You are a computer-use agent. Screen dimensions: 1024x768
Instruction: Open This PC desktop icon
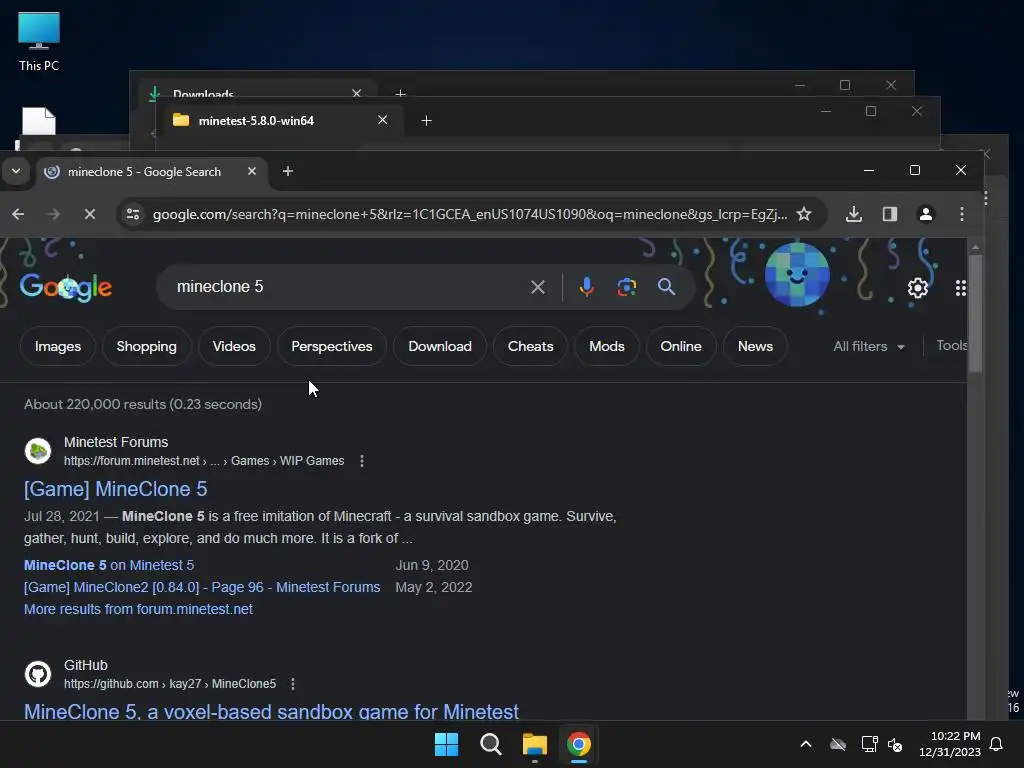click(x=39, y=41)
